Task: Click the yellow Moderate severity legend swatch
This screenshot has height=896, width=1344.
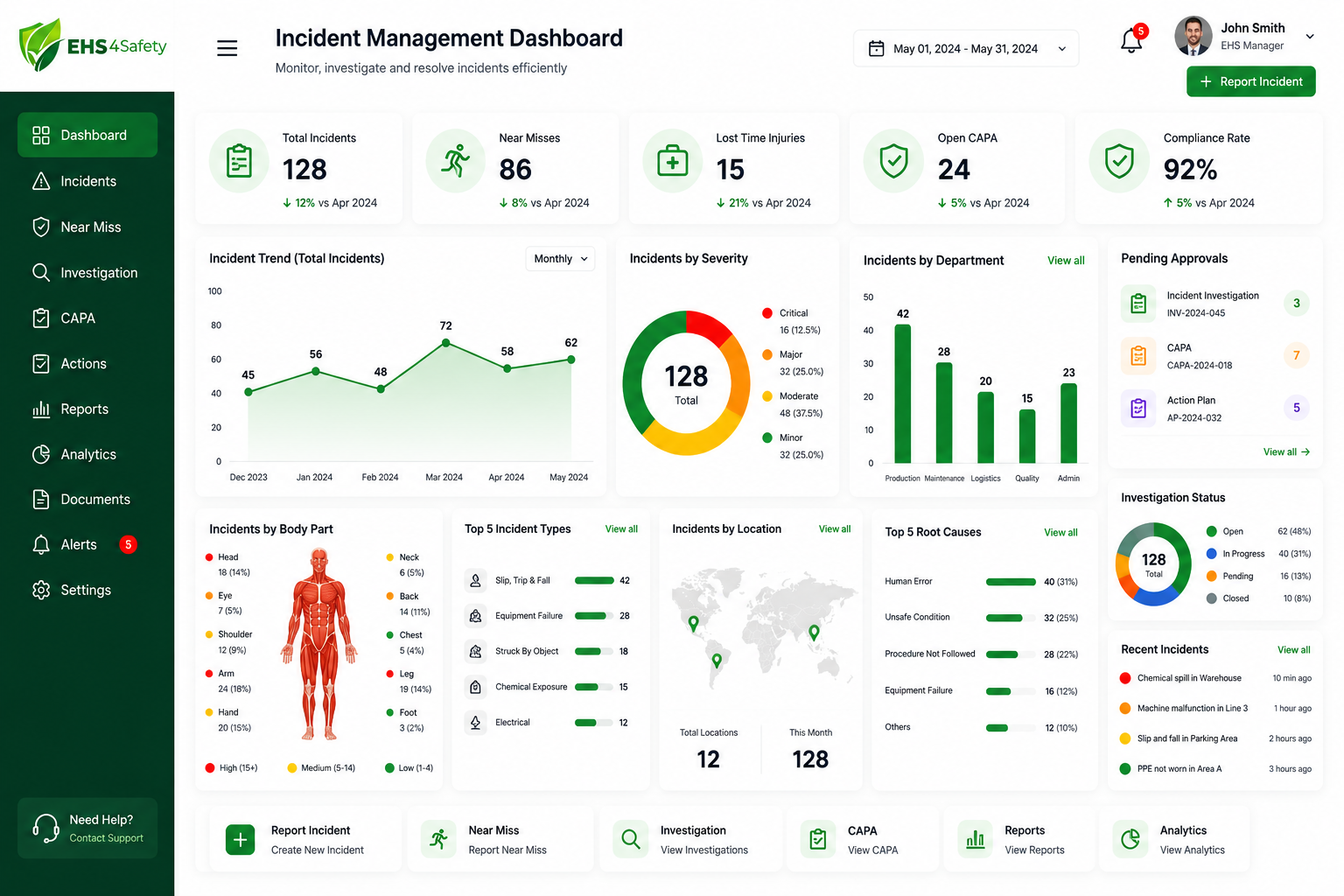Action: click(x=767, y=396)
